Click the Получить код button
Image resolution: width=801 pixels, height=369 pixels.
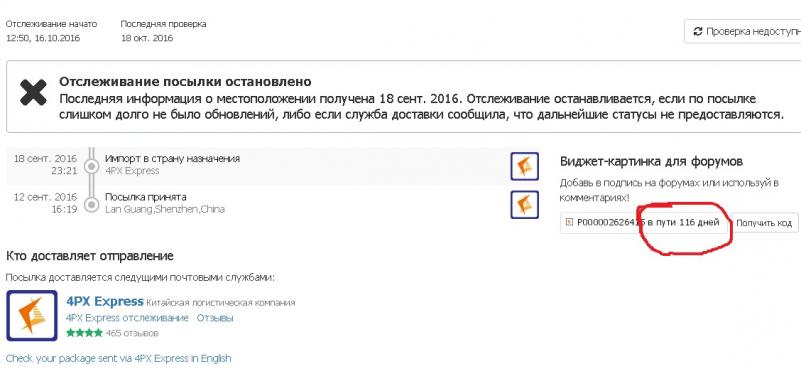[764, 223]
